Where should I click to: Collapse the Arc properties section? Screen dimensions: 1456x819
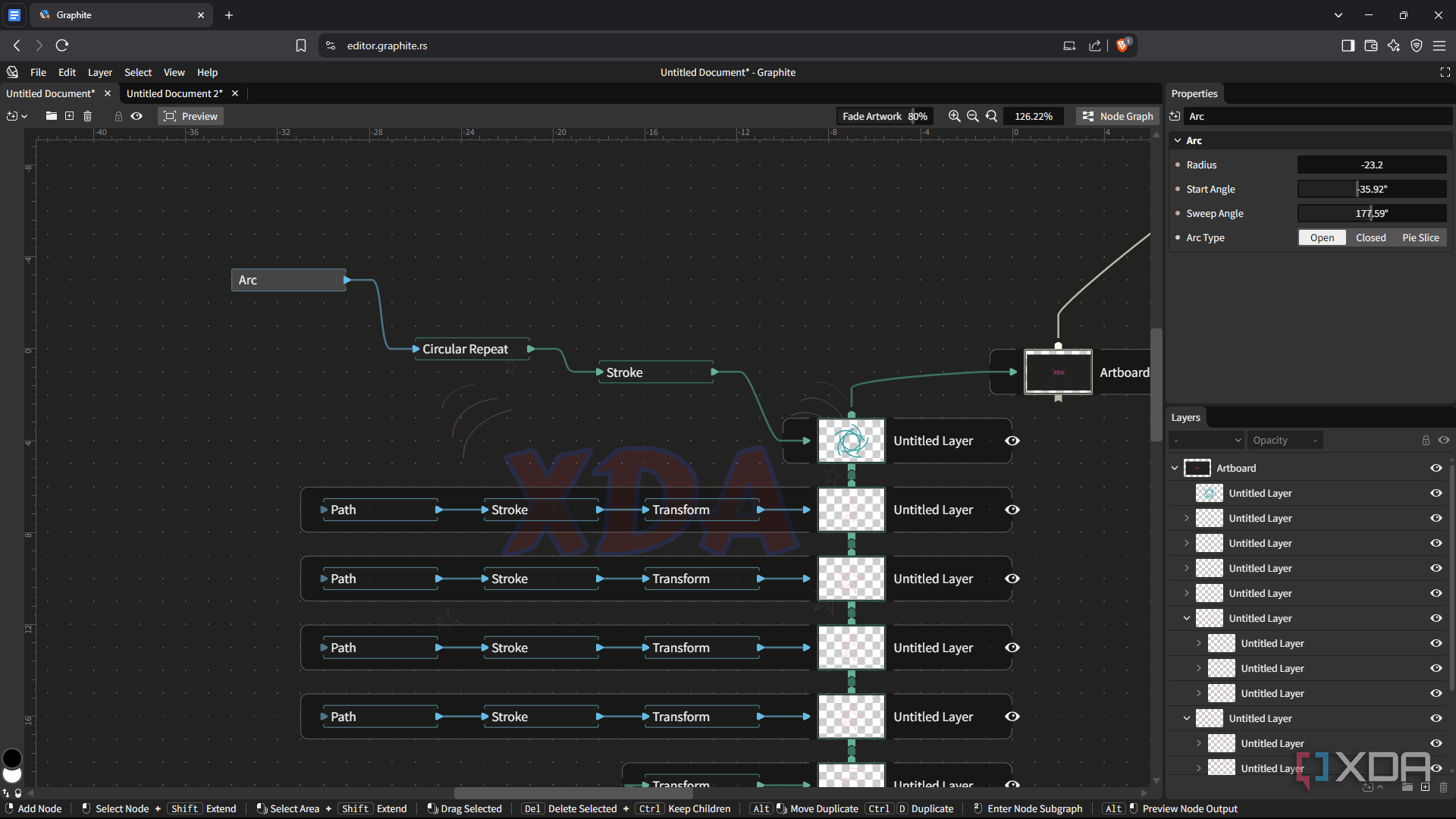coord(1178,140)
